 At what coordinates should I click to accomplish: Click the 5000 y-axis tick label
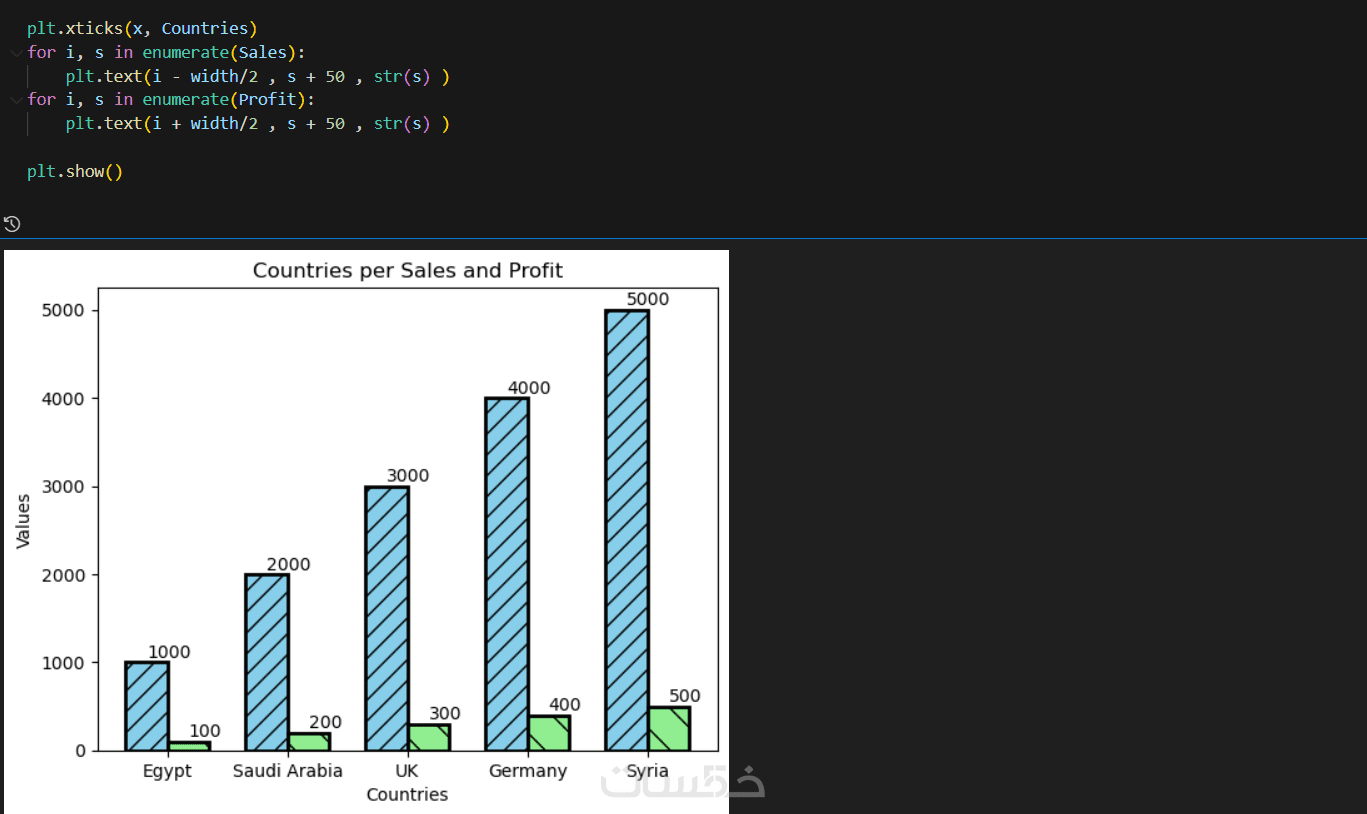pos(62,311)
